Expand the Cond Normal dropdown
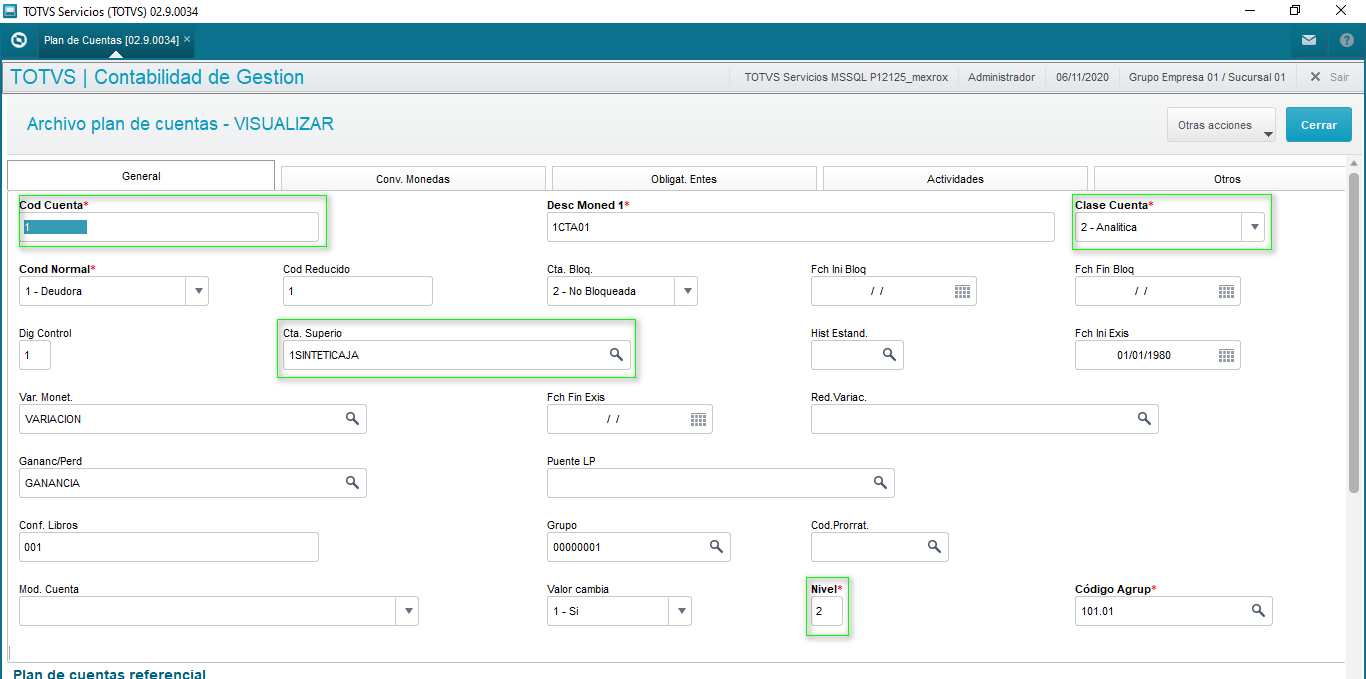1366x679 pixels. 198,291
